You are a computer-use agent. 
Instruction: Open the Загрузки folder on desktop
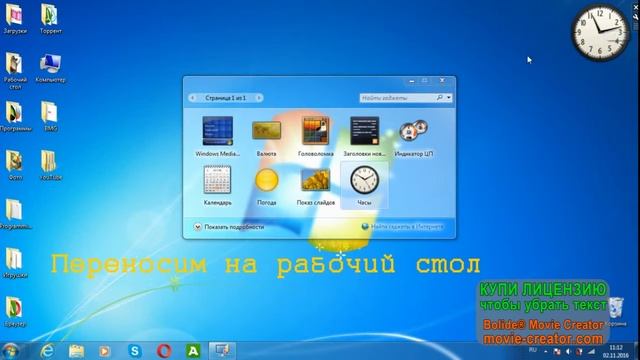coord(15,19)
